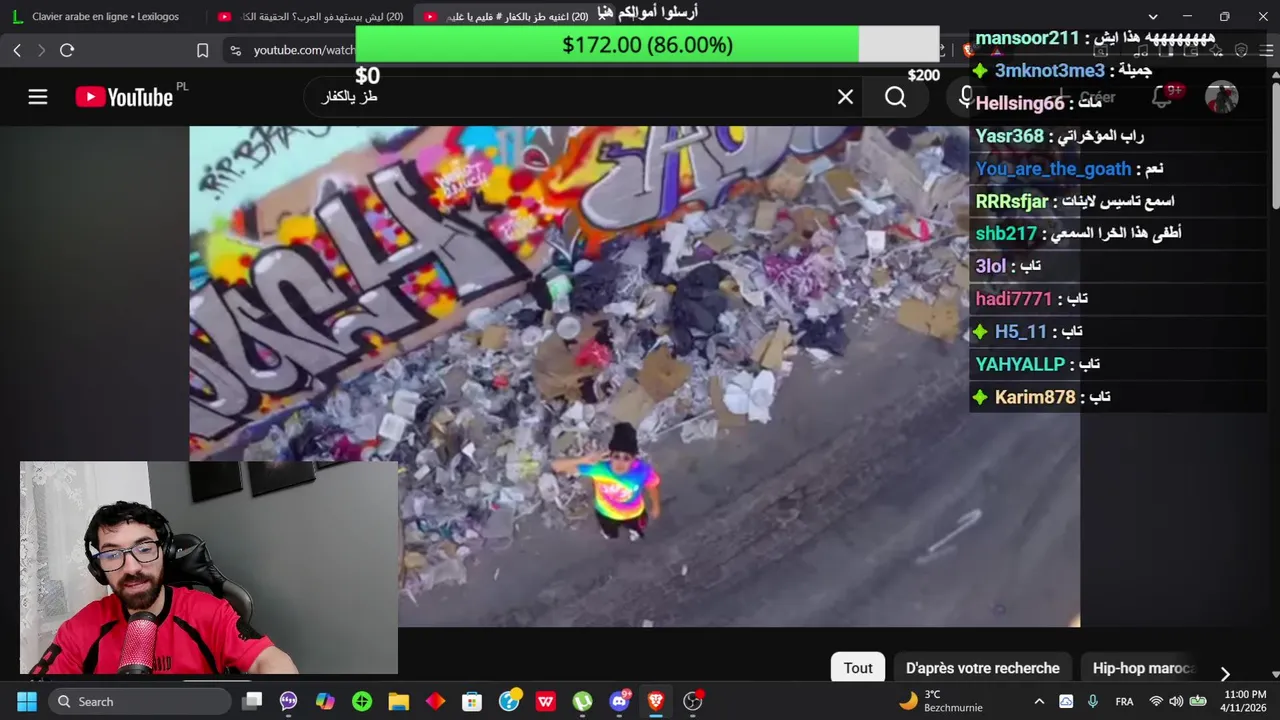The height and width of the screenshot is (720, 1280).
Task: Click the FRA input language indicator
Action: pyautogui.click(x=1124, y=702)
